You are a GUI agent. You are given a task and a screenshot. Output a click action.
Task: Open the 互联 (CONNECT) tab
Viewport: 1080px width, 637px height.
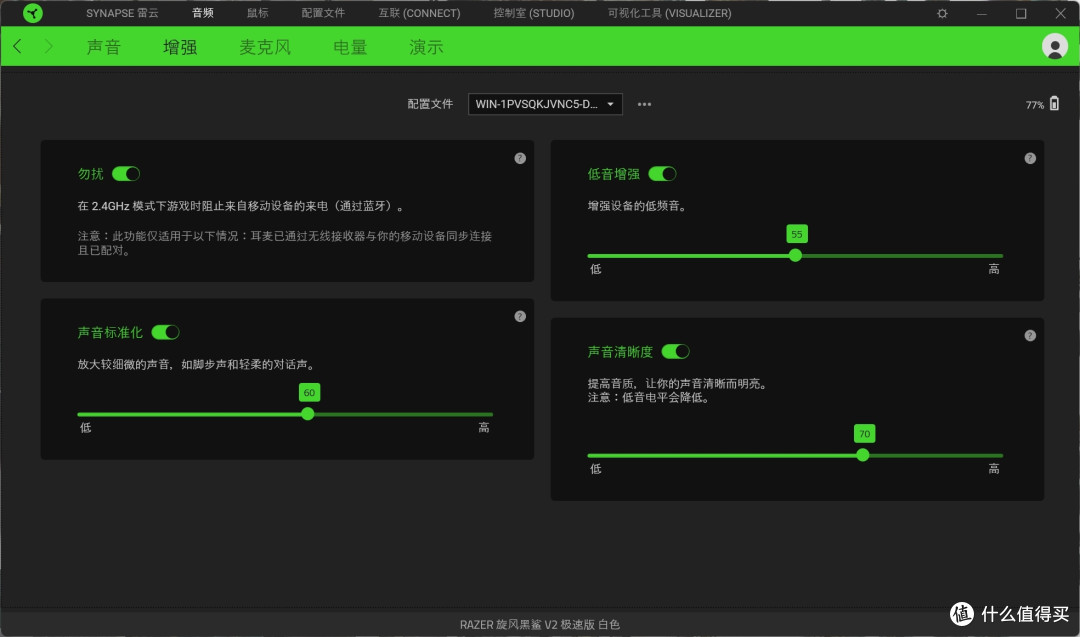[419, 13]
